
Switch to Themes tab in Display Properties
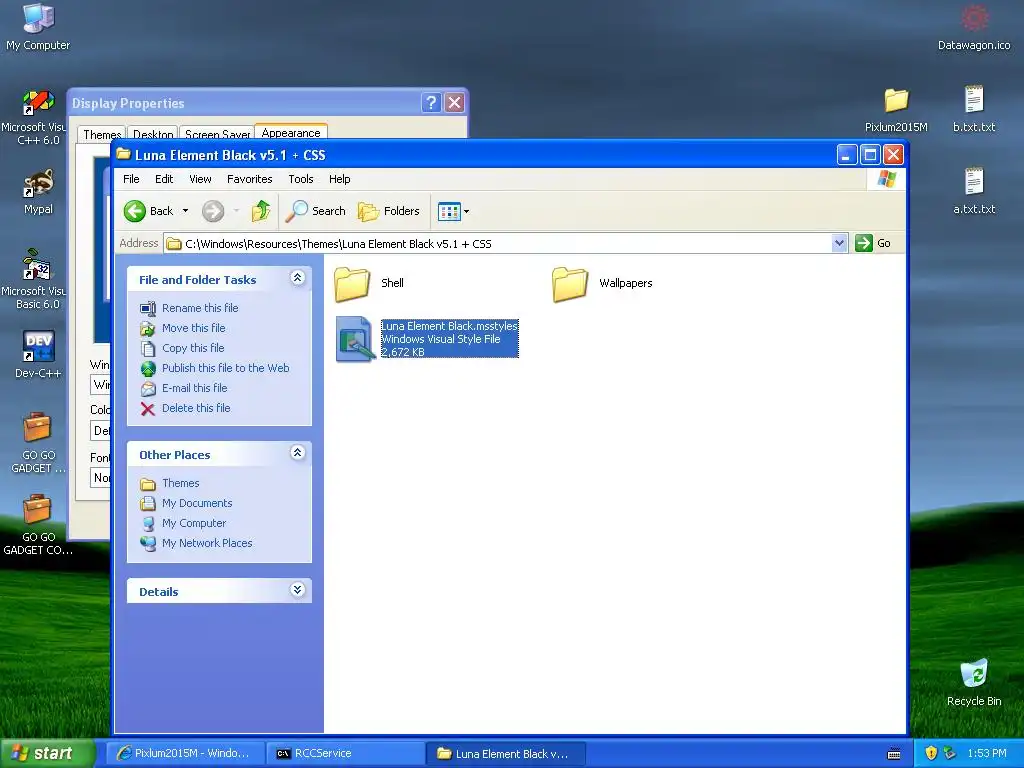[x=102, y=134]
